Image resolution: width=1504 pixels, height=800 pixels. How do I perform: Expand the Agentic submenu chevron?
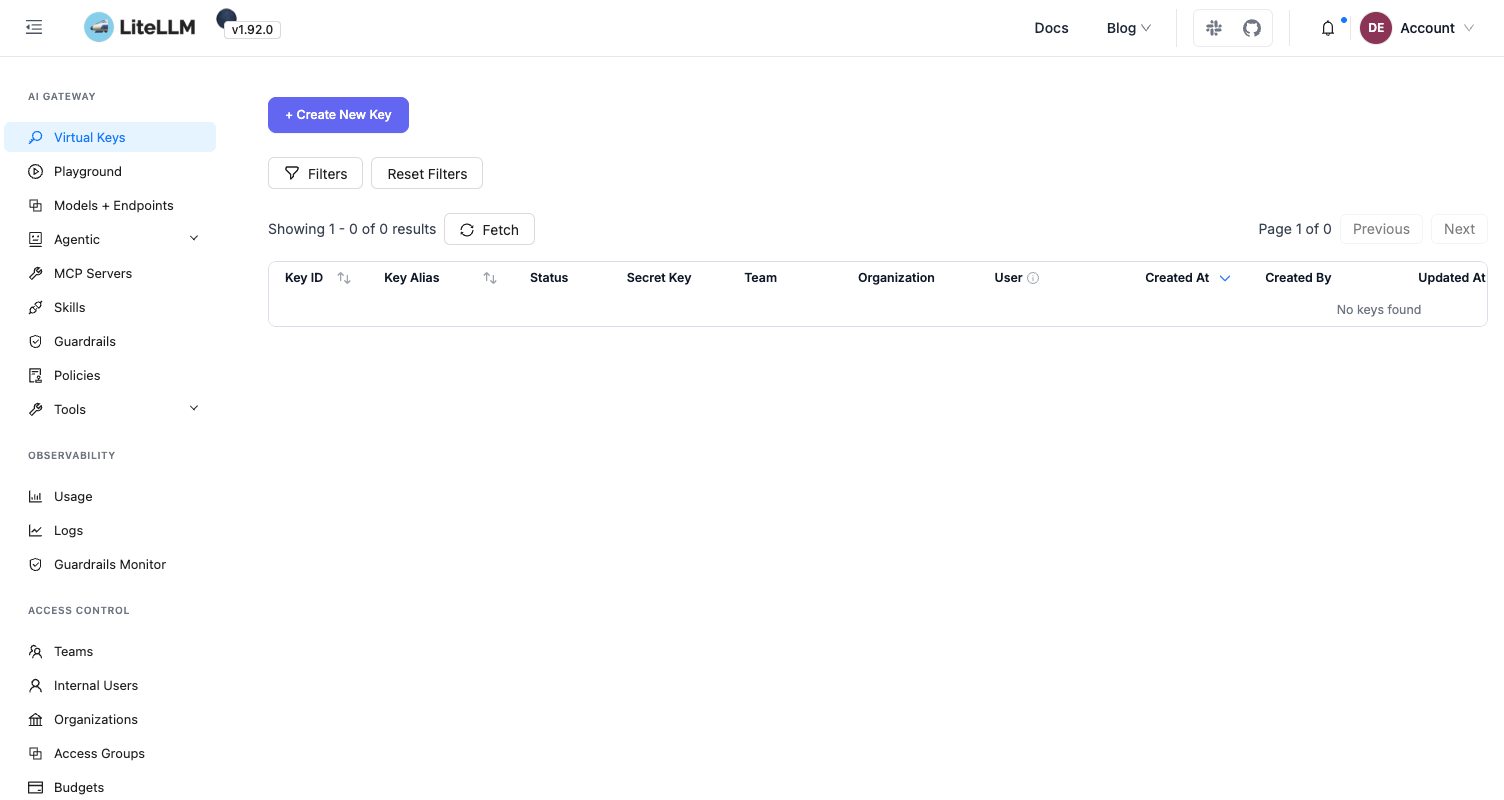pos(194,239)
